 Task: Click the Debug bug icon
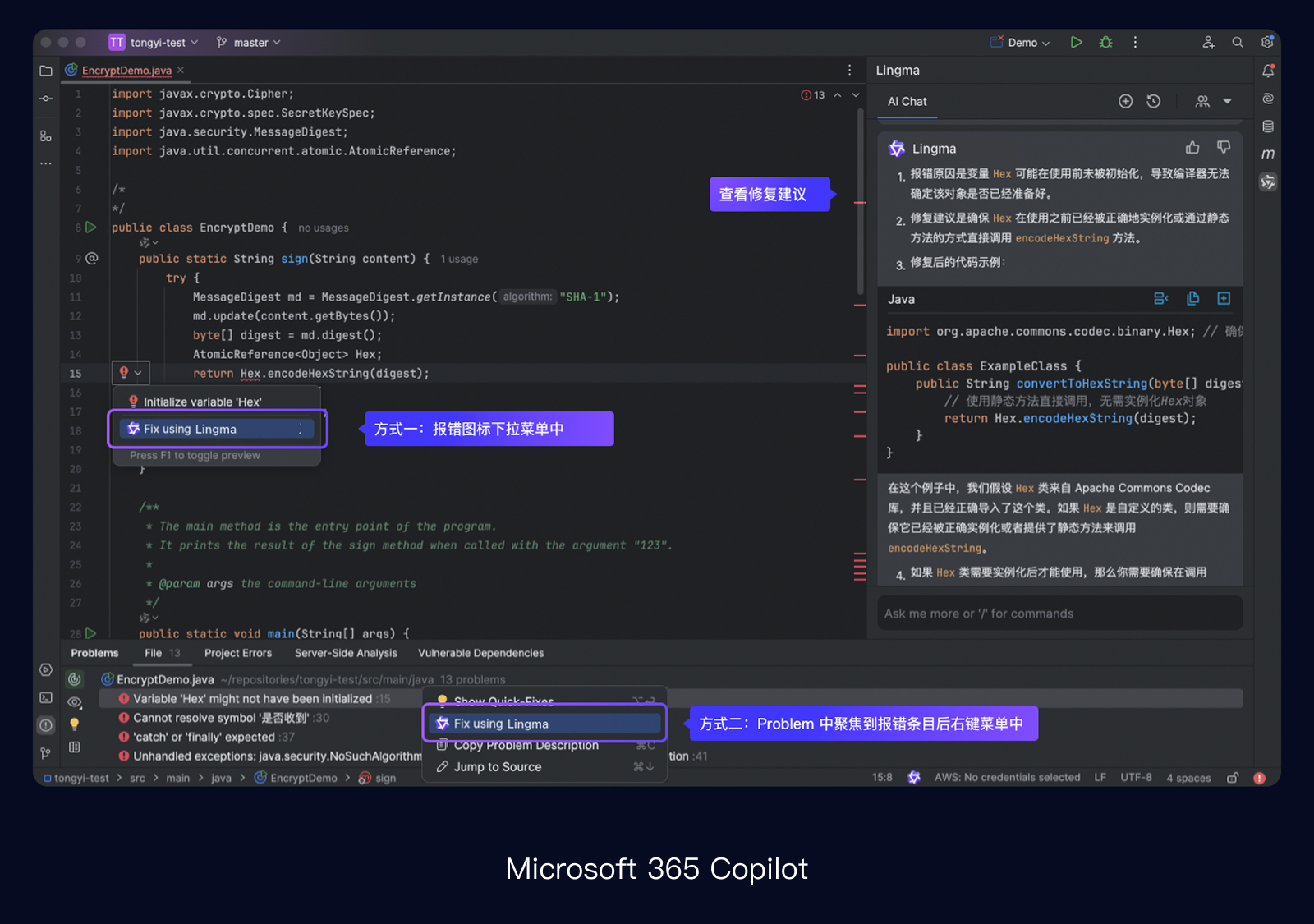[1105, 42]
